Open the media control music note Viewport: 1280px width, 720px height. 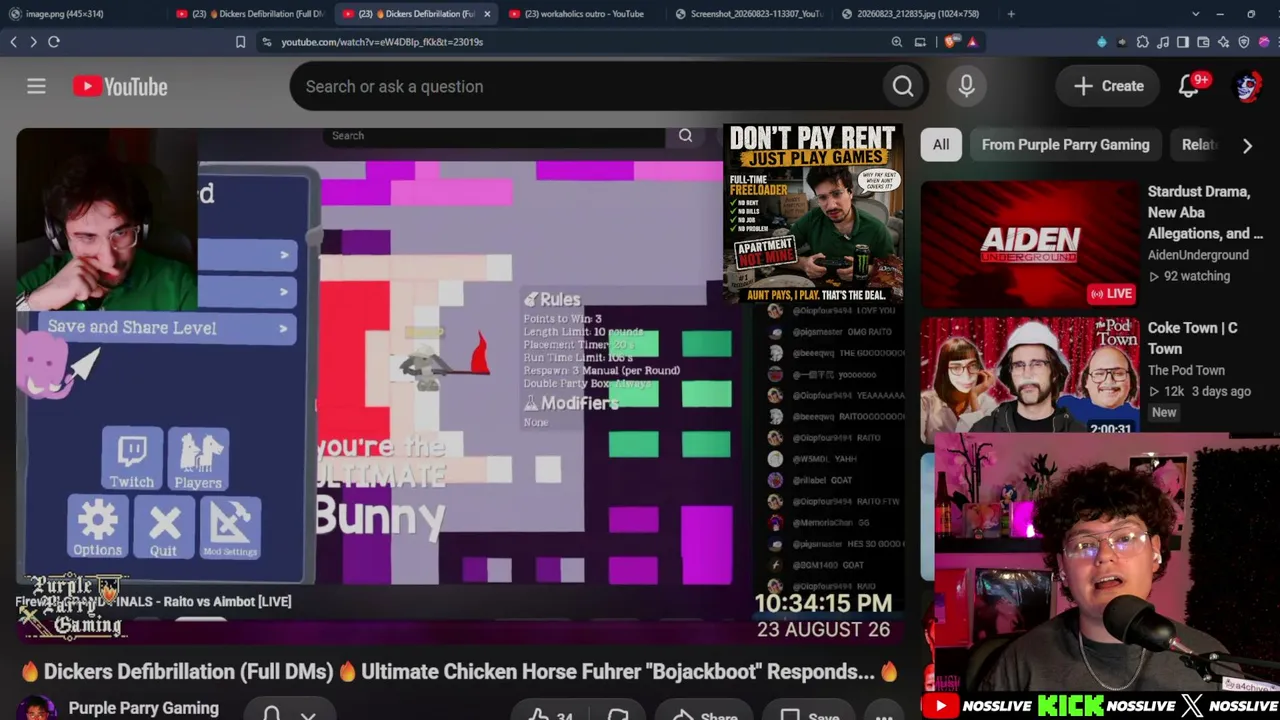coord(1163,42)
